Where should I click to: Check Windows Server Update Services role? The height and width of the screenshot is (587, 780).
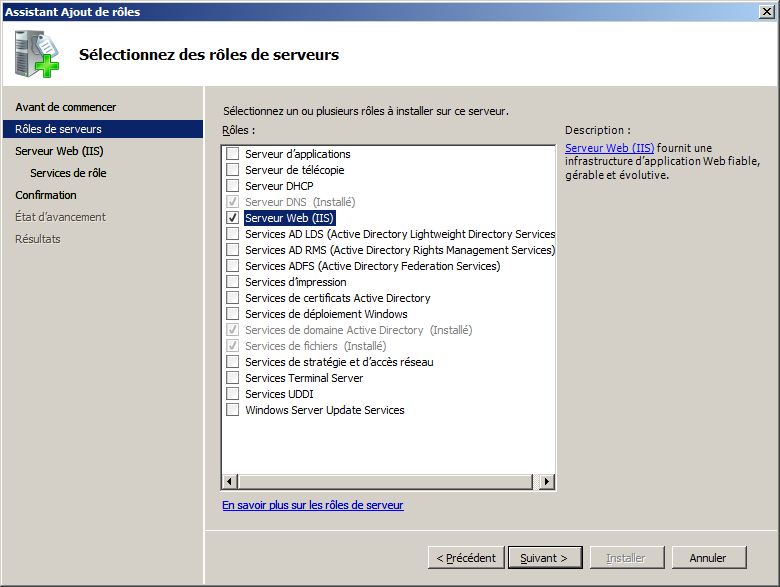(232, 410)
